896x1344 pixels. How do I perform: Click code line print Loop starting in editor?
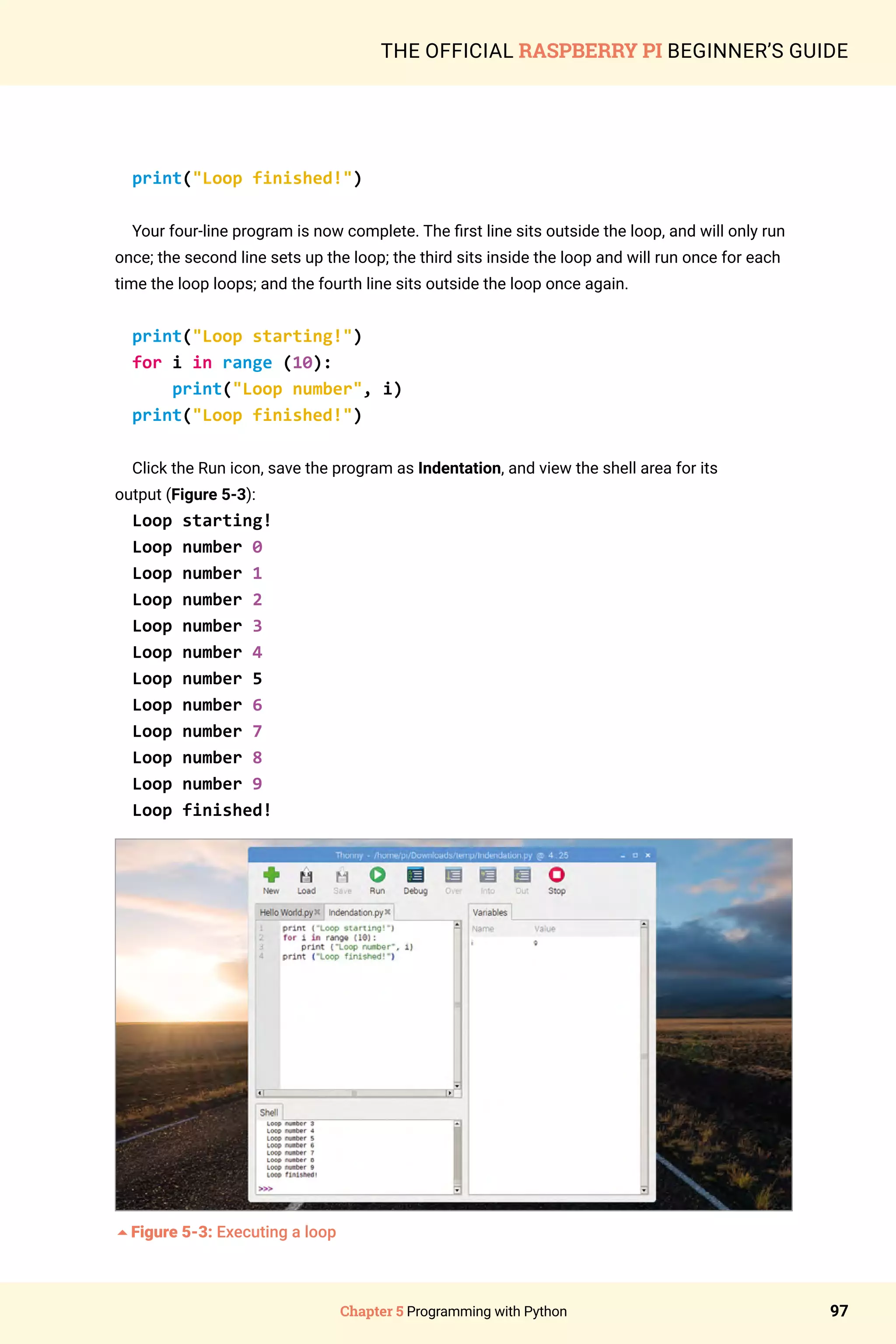click(x=338, y=928)
